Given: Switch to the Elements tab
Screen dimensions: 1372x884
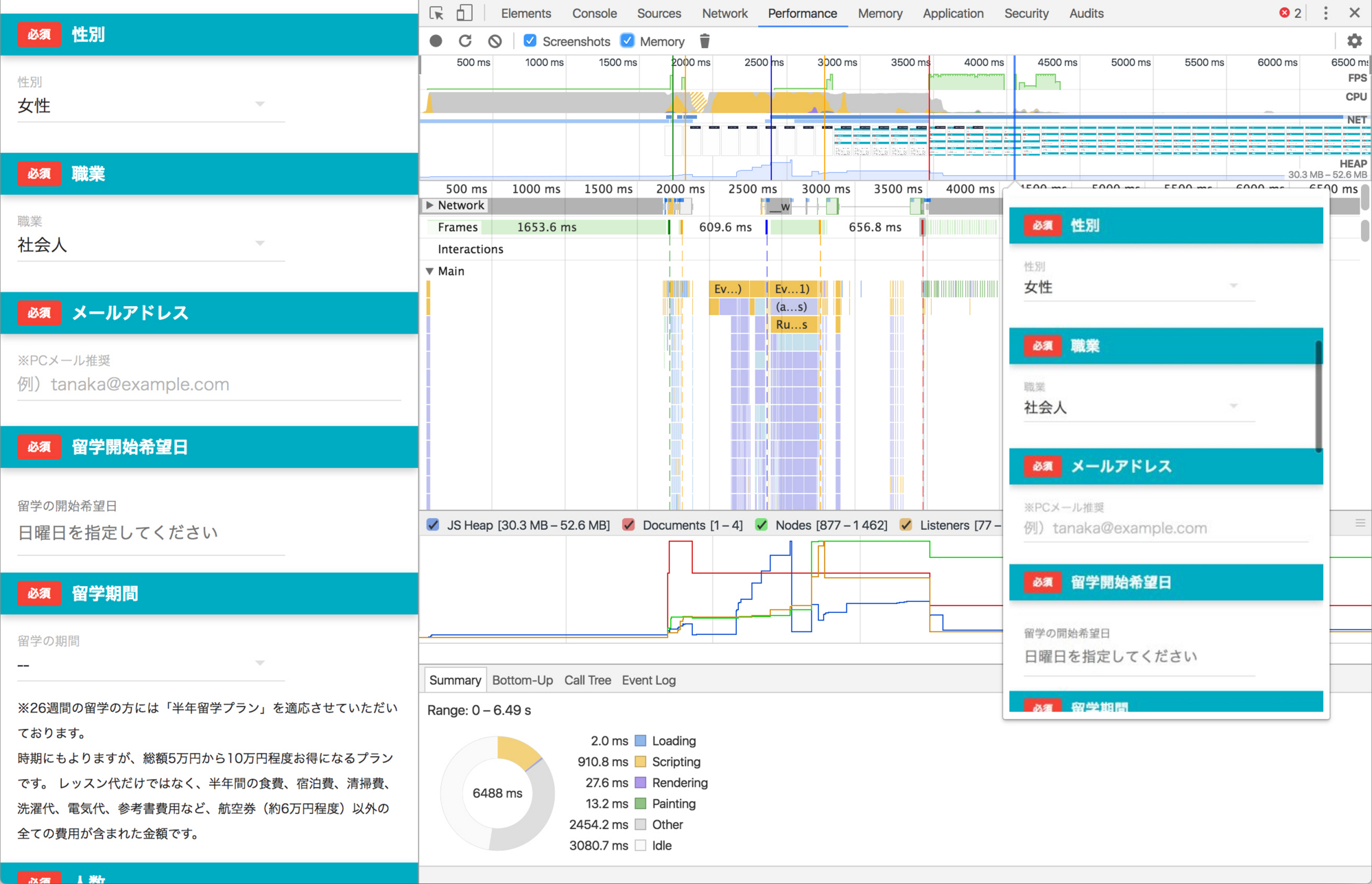Looking at the screenshot, I should point(525,13).
